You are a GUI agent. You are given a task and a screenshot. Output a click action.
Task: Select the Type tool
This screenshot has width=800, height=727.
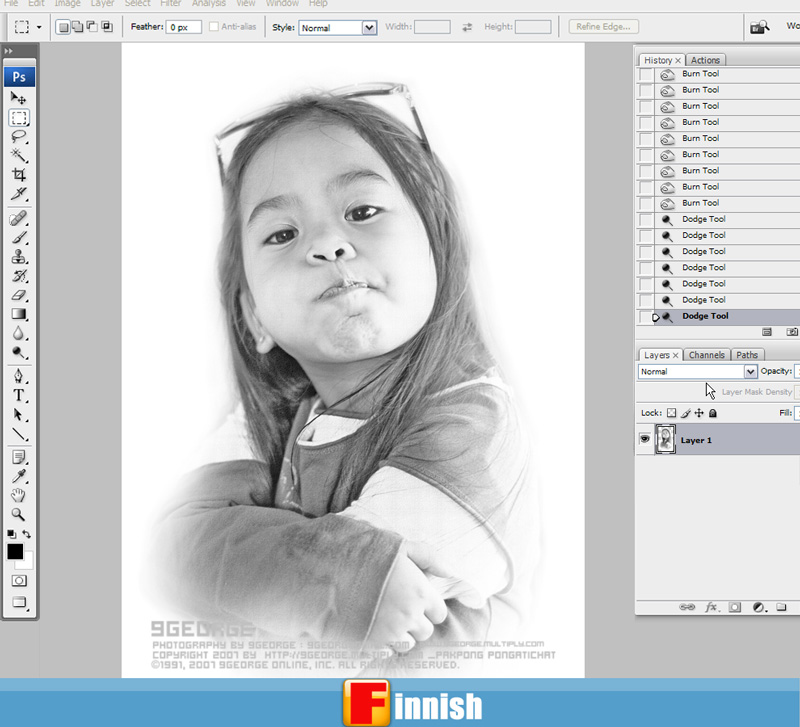tap(18, 395)
